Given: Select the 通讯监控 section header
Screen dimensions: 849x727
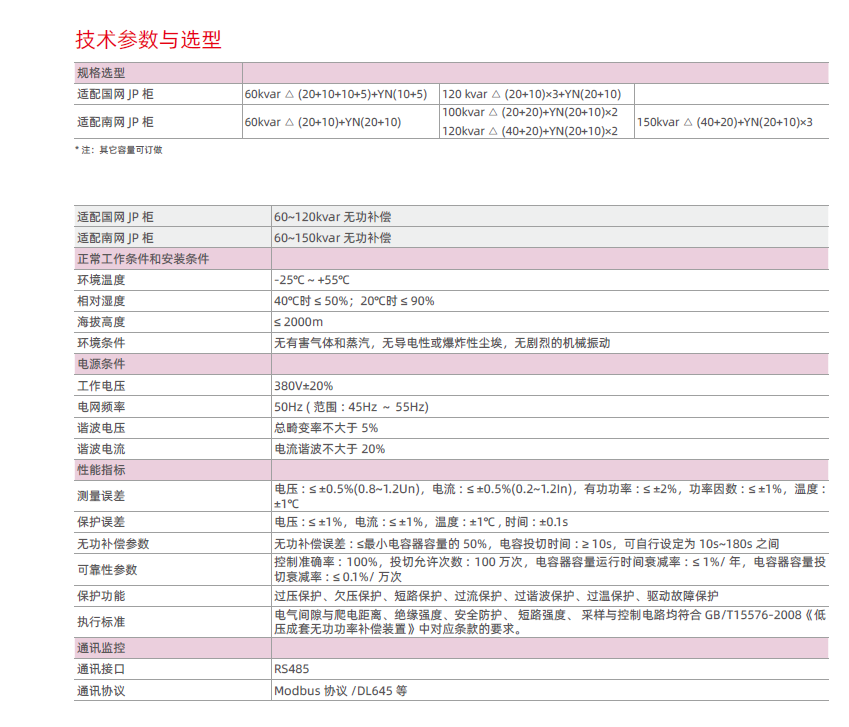Looking at the screenshot, I should [x=101, y=648].
